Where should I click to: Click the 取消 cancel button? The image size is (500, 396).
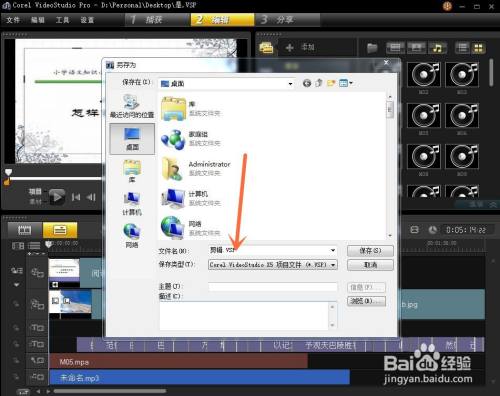(370, 265)
